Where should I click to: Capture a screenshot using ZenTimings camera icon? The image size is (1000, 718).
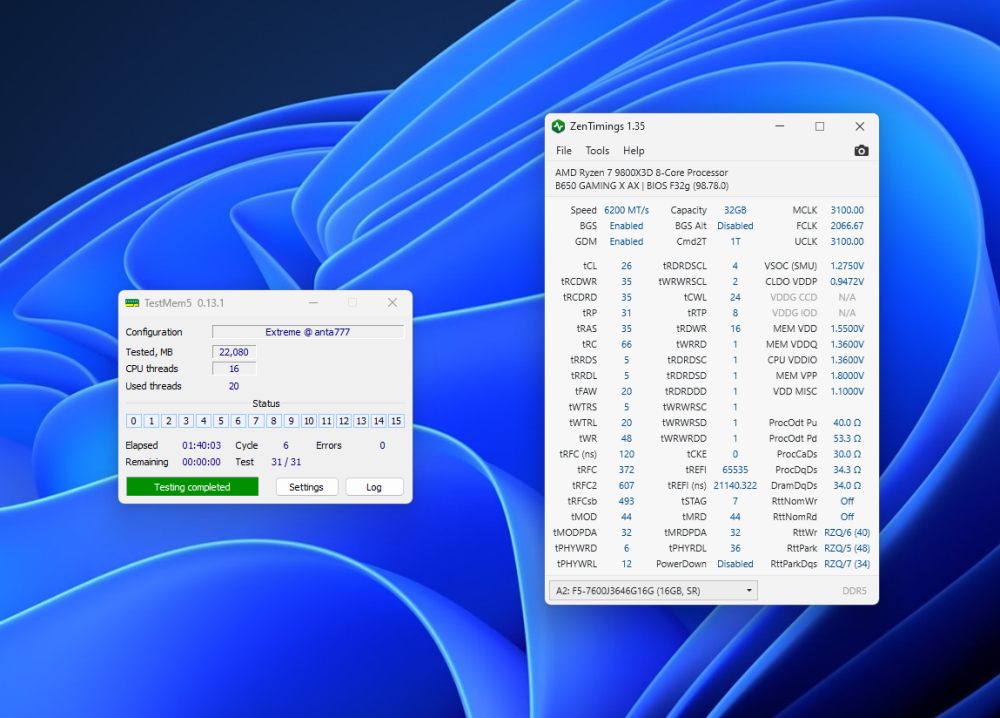(861, 150)
